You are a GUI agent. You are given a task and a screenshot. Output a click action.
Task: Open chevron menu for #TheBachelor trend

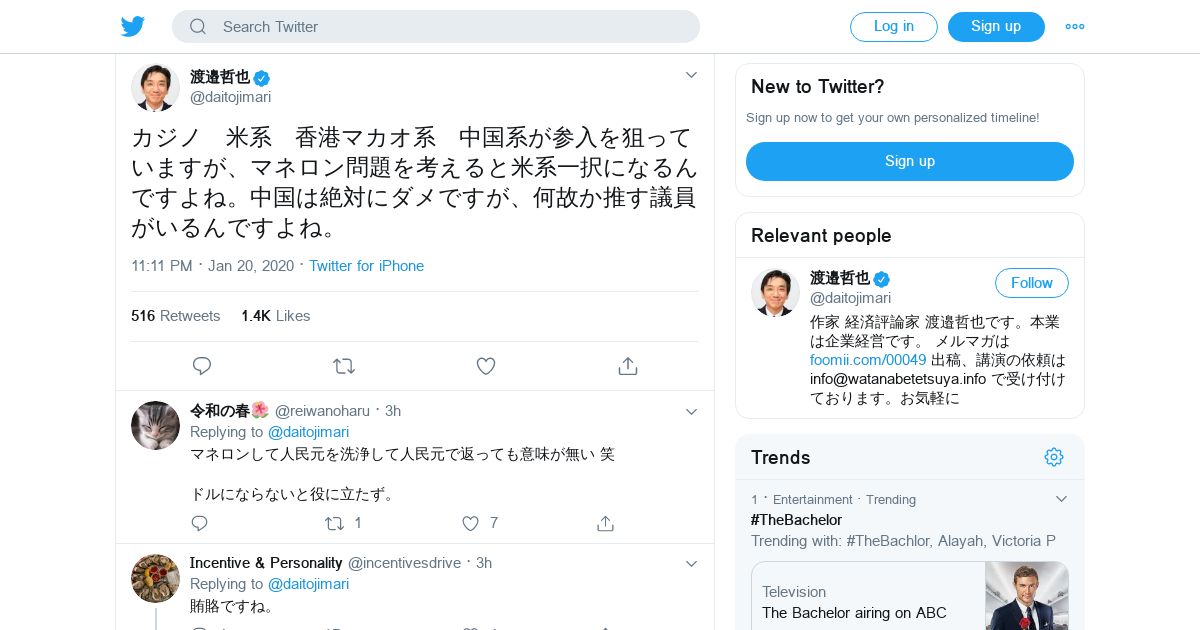tap(1061, 499)
